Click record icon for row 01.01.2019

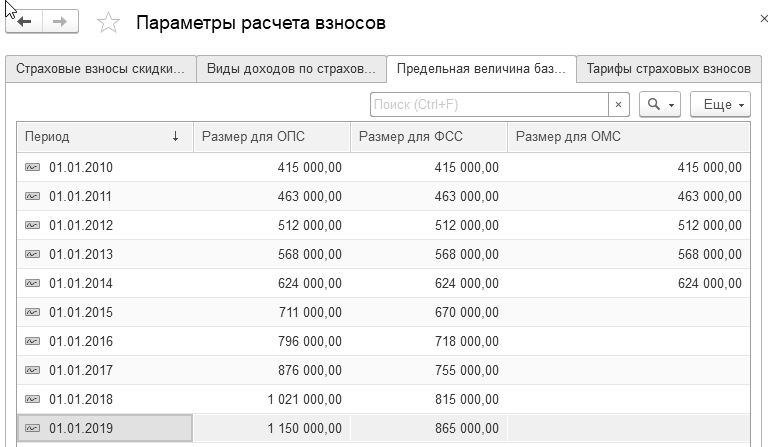[32, 428]
